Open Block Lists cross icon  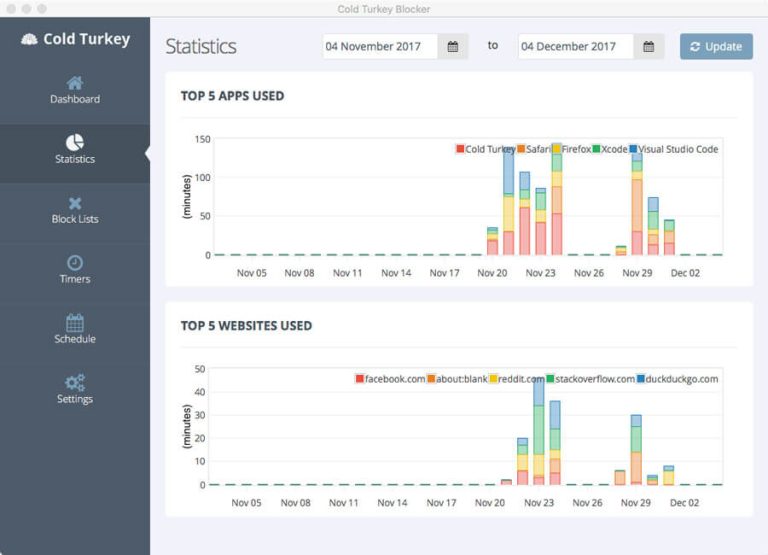click(x=75, y=203)
